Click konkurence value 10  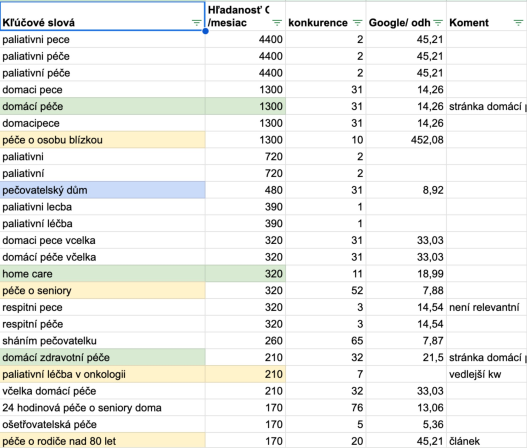[x=357, y=140]
